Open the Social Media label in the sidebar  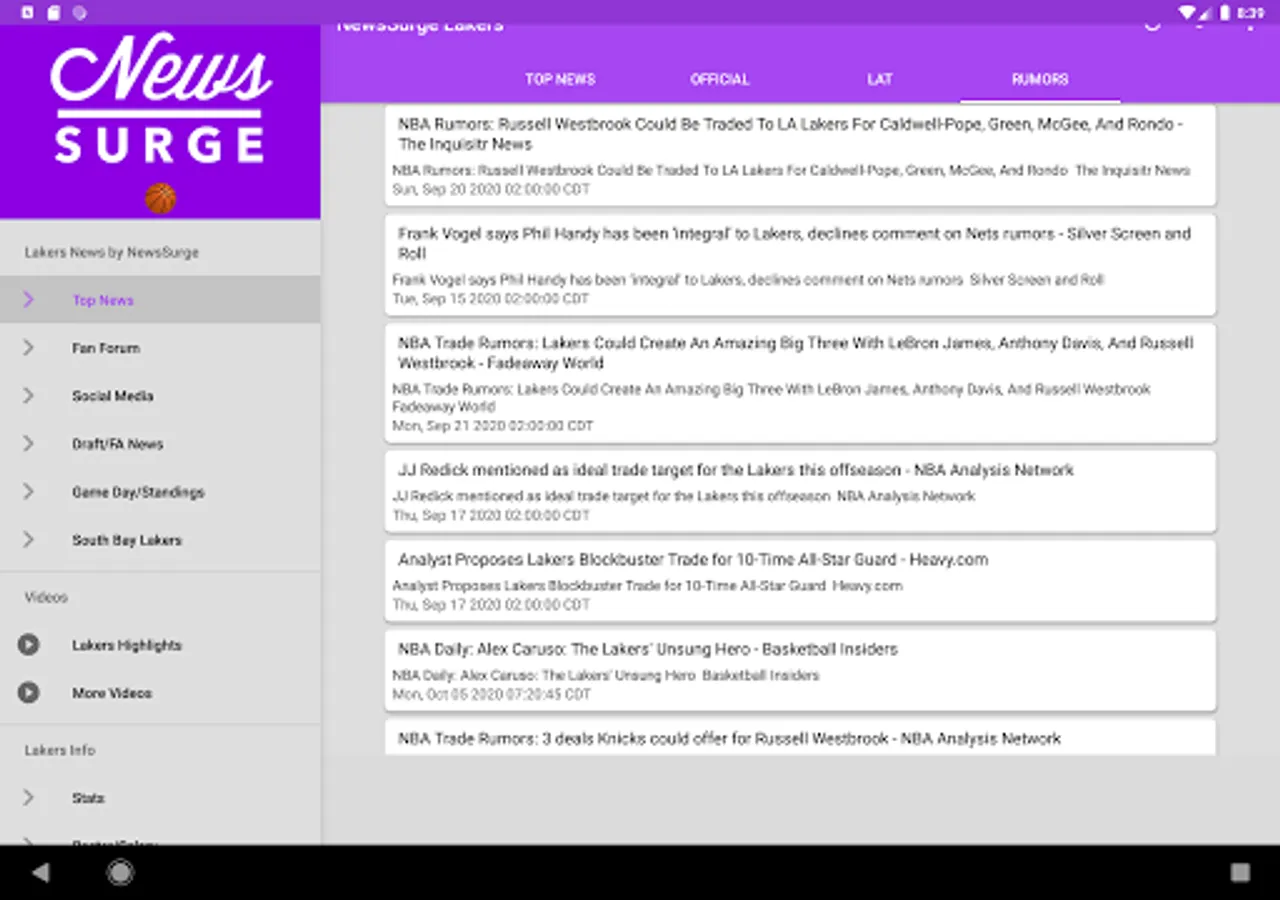(113, 396)
